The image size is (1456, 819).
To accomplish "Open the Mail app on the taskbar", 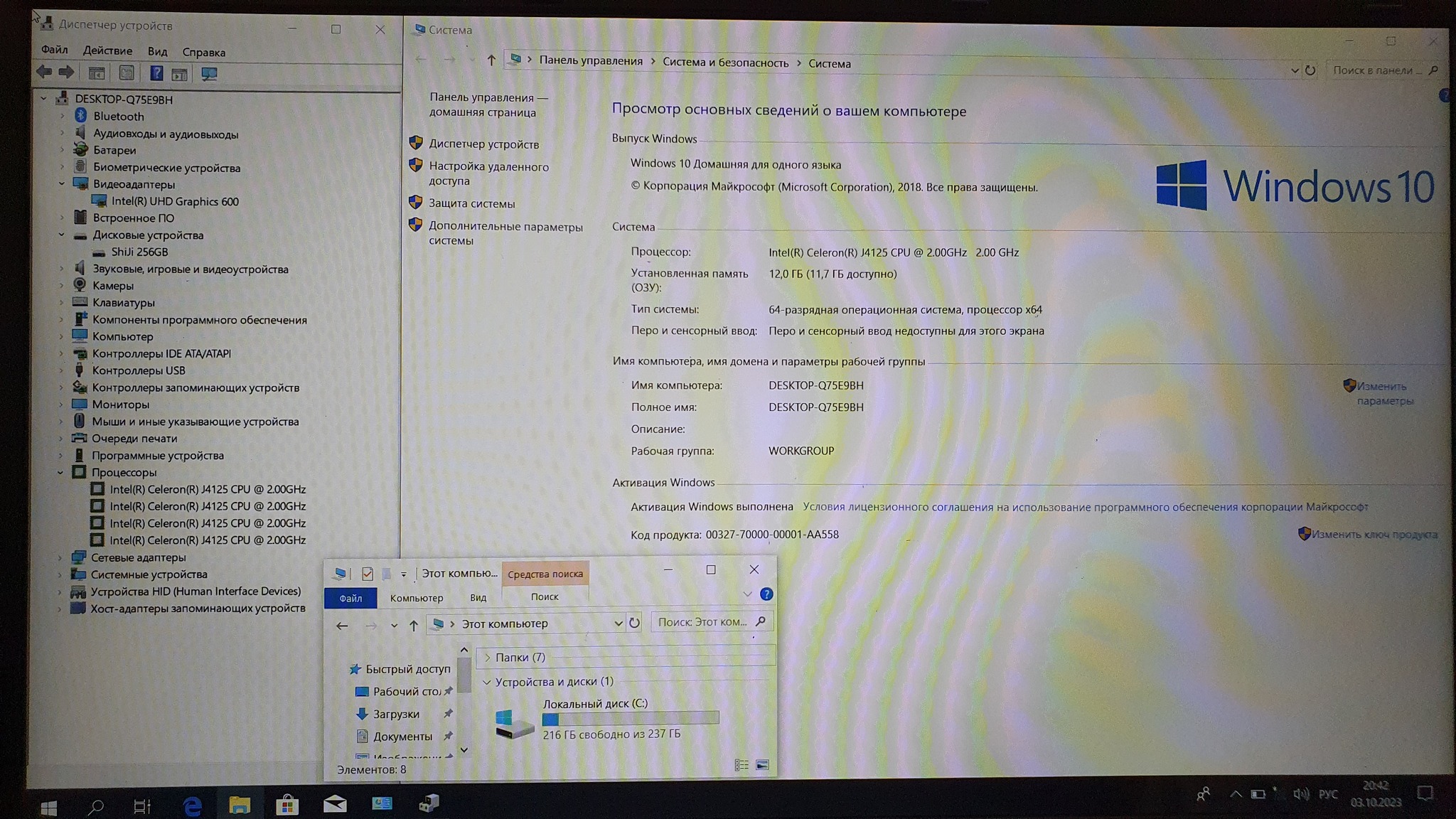I will pos(335,804).
